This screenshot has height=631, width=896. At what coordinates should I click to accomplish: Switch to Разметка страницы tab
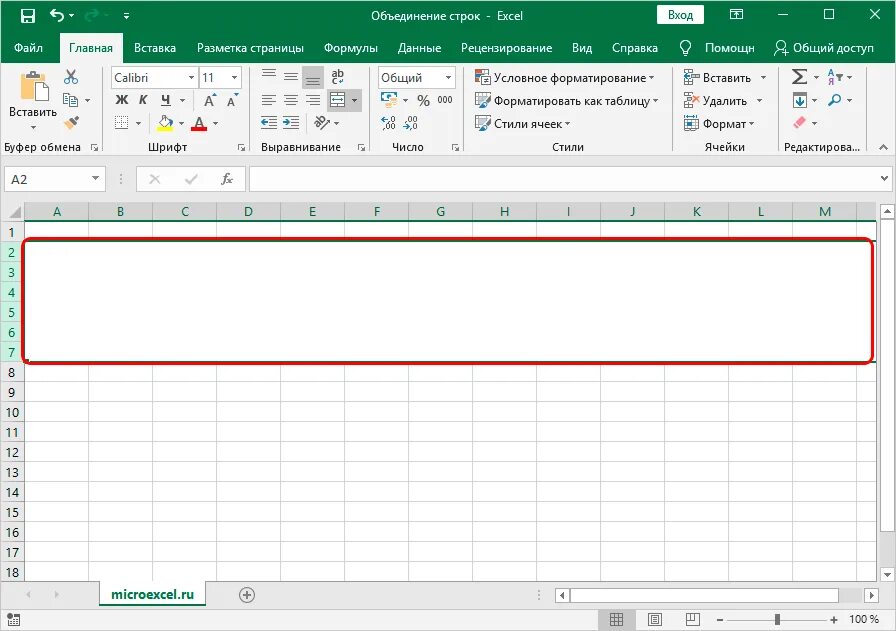click(250, 48)
